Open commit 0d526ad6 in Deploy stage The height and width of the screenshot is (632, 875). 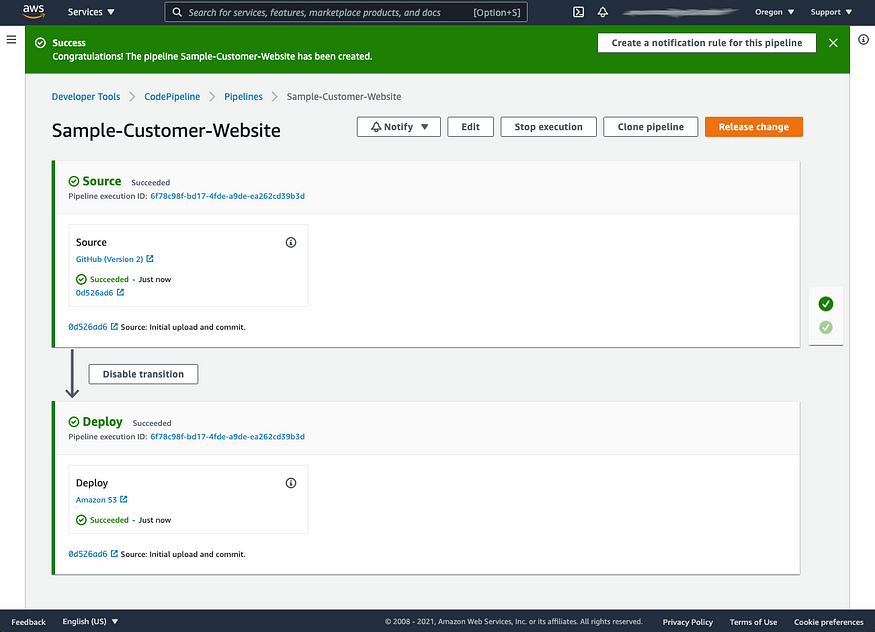93,554
